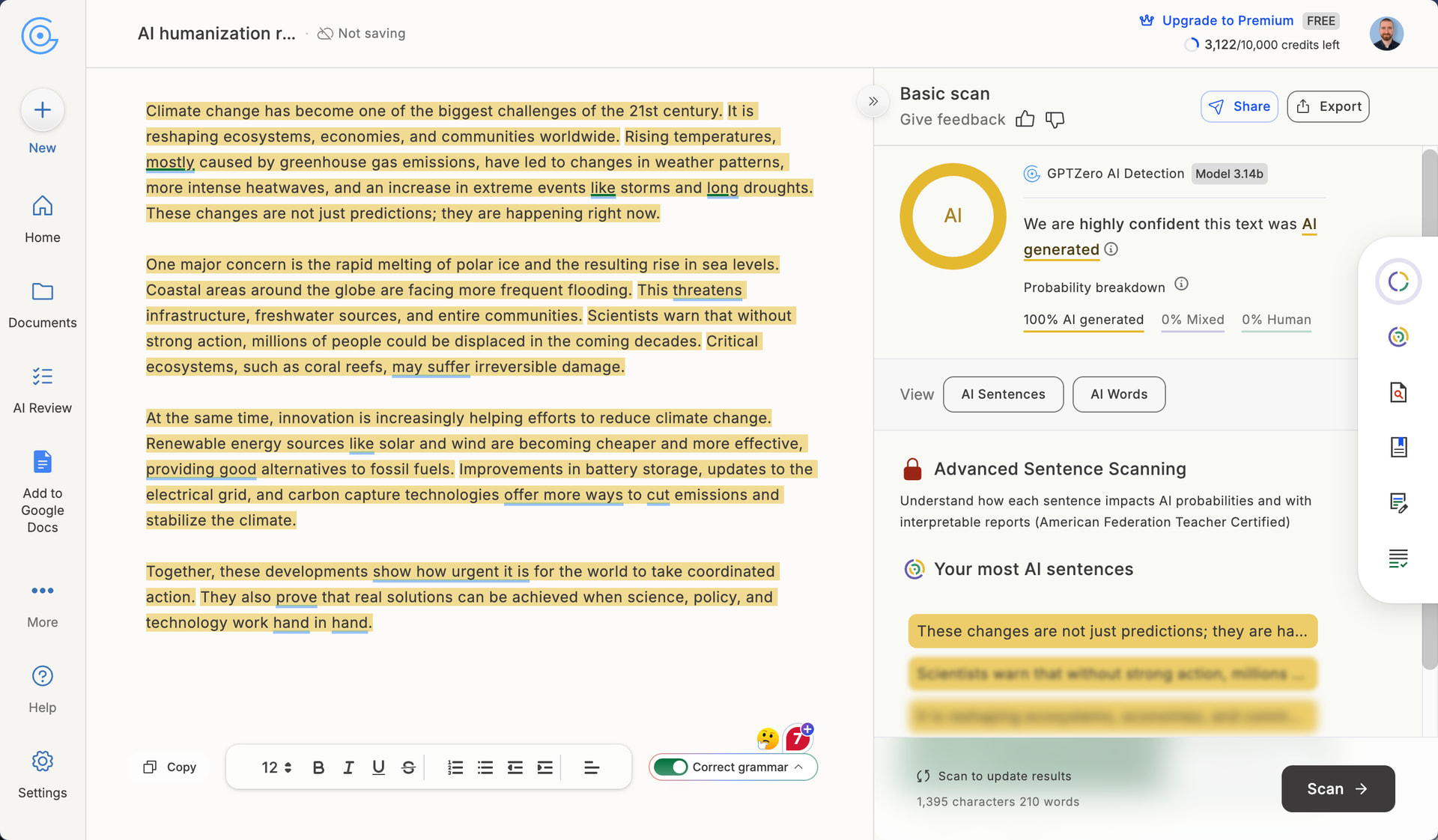Insert a numbered list
The image size is (1438, 840).
[x=455, y=767]
